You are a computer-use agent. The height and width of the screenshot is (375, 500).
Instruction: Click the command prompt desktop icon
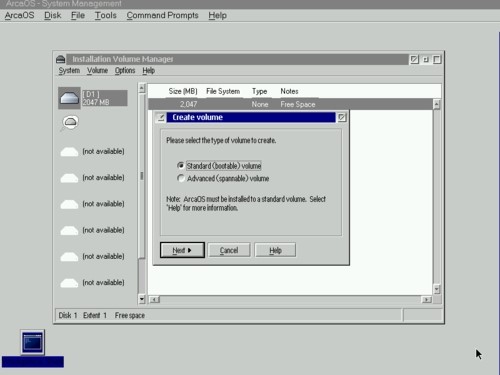click(32, 342)
